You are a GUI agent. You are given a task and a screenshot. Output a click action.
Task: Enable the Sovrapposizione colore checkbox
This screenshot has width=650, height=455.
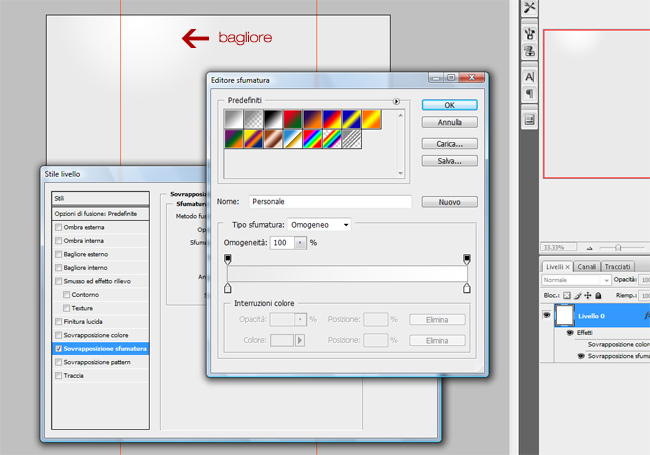click(x=58, y=335)
